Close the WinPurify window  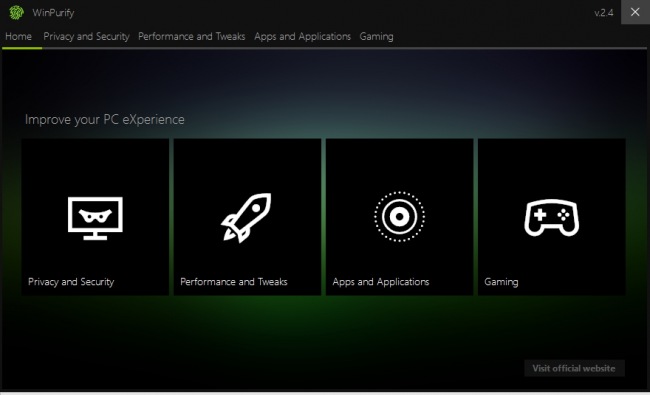(x=635, y=12)
